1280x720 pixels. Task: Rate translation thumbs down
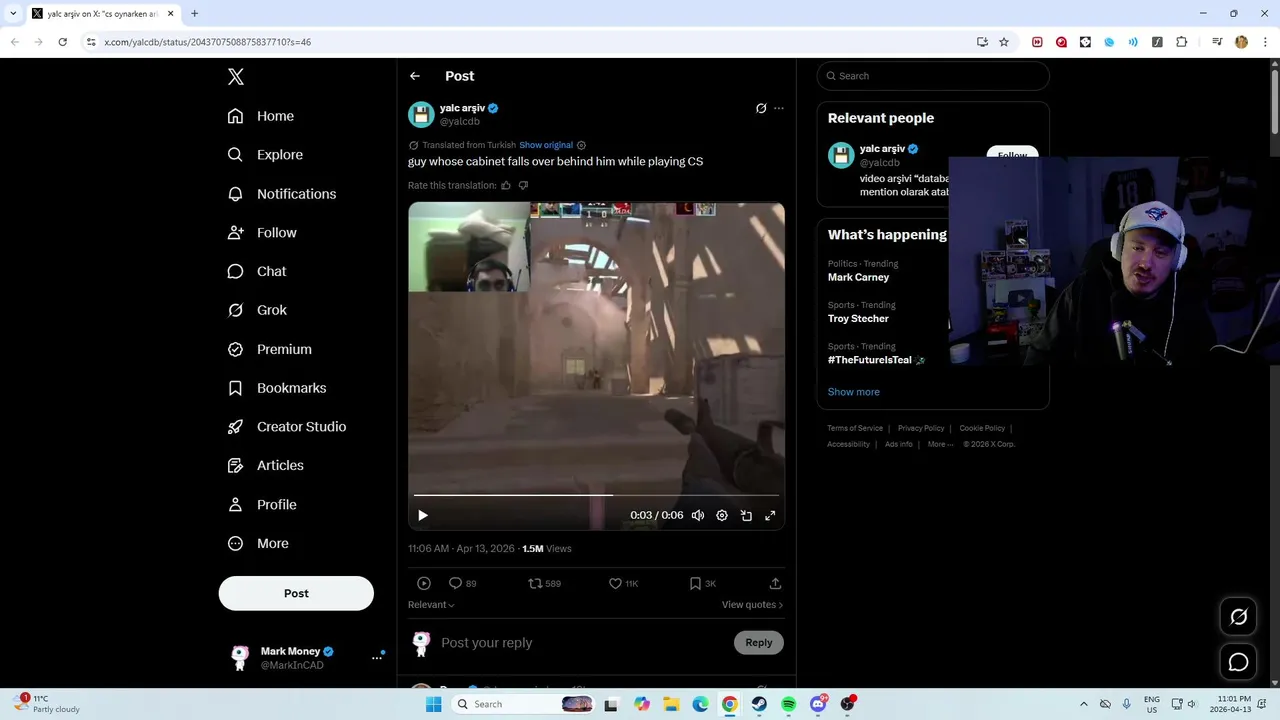click(523, 185)
